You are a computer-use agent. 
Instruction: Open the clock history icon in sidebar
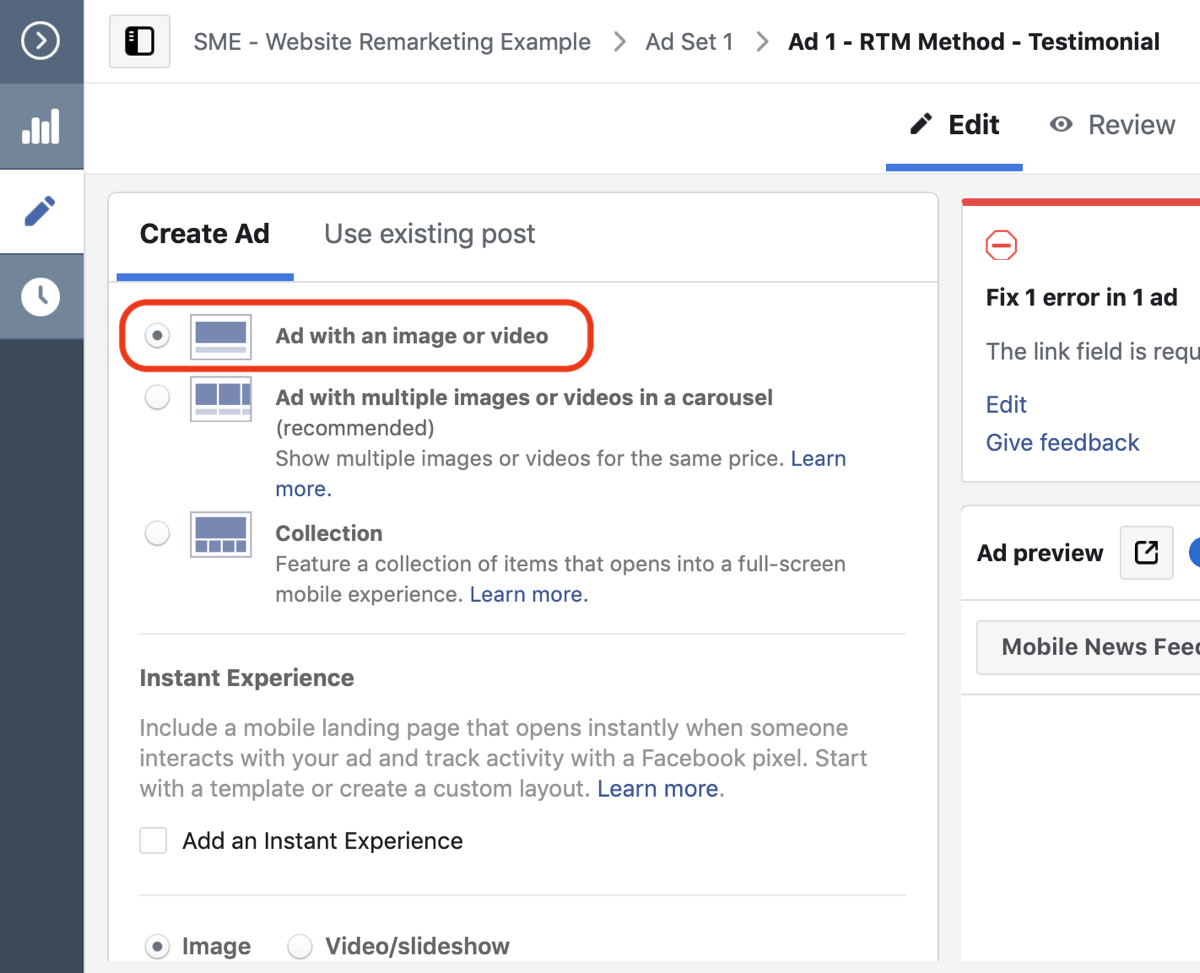(x=41, y=296)
